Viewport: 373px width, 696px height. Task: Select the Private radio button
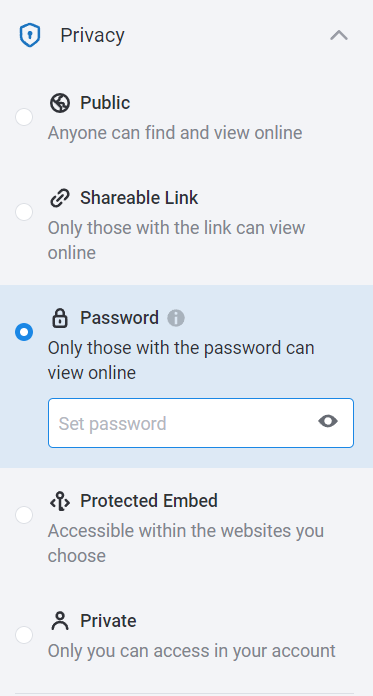click(x=24, y=635)
